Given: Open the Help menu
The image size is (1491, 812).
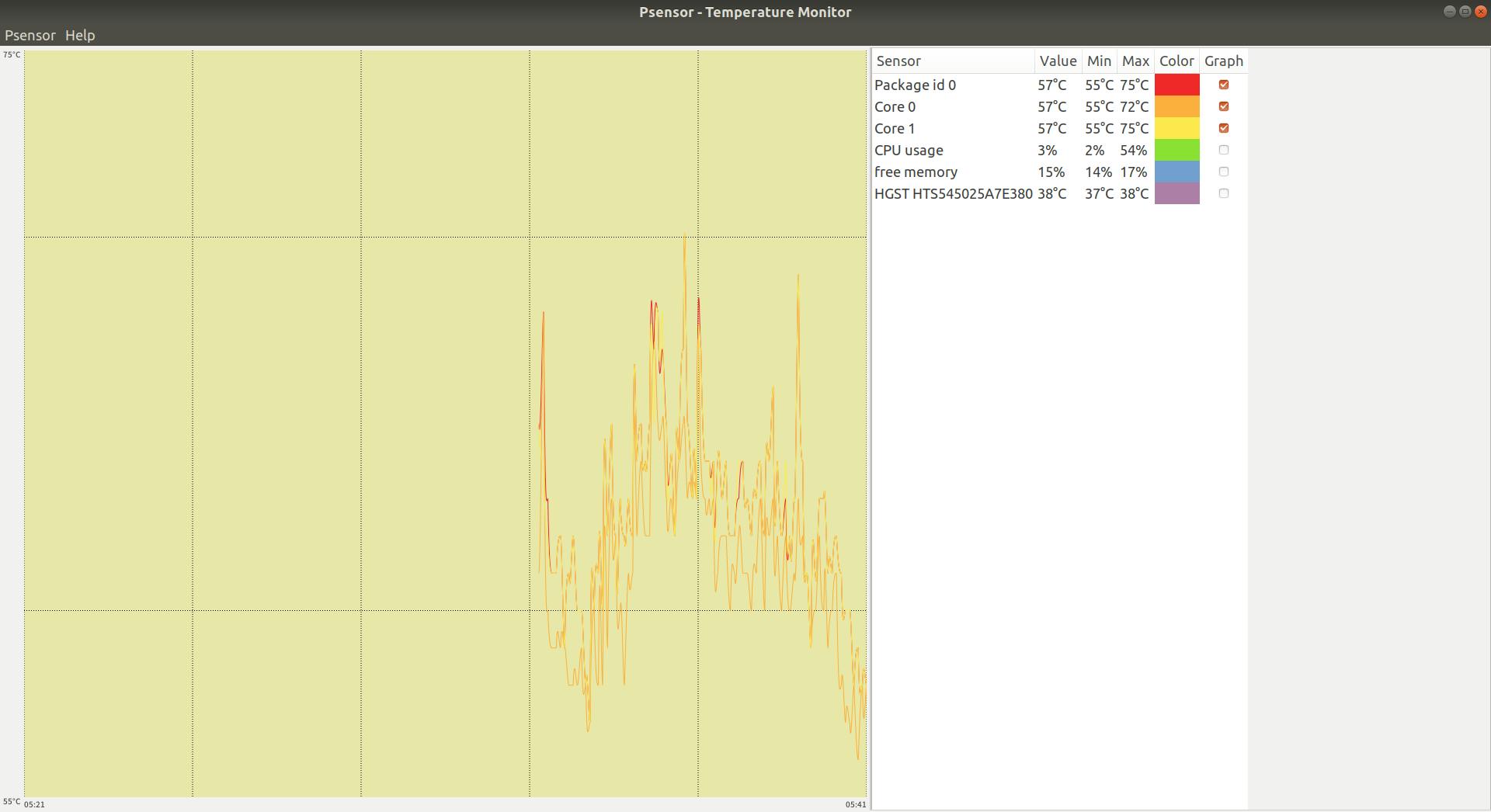Looking at the screenshot, I should [80, 35].
